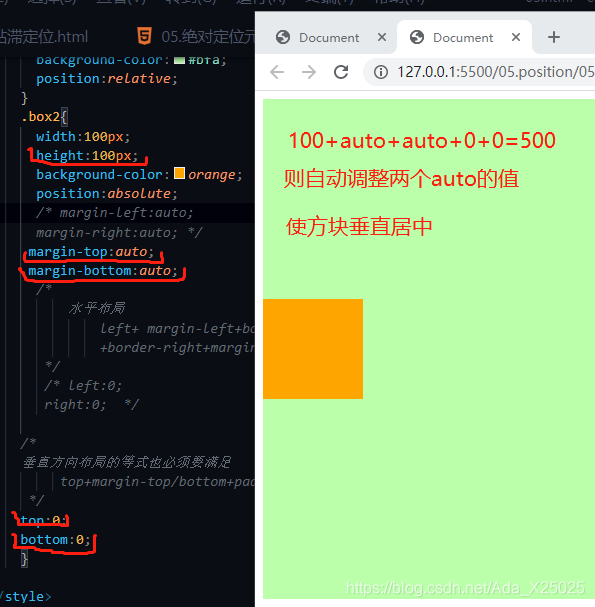Viewport: 595px width, 607px height.
Task: Click the browser forward arrow
Action: click(309, 72)
